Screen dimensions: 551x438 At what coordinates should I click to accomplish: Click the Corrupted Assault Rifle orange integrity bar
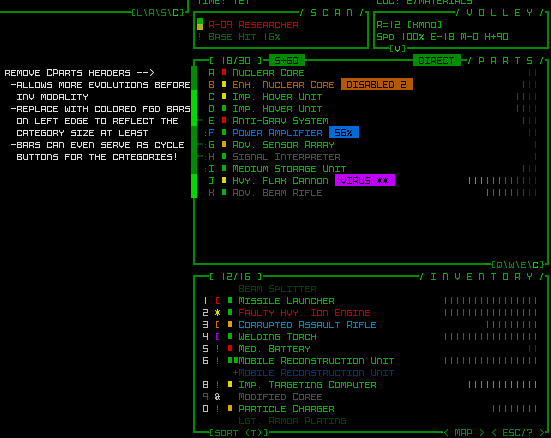pyautogui.click(x=512, y=325)
